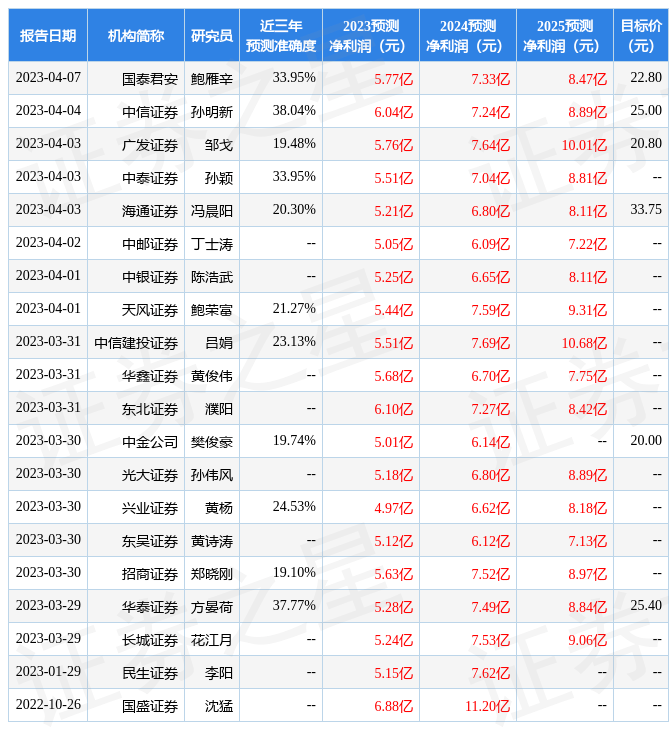Click researcher name 吕娟
Viewport: 669px width, 730px height.
(x=219, y=343)
